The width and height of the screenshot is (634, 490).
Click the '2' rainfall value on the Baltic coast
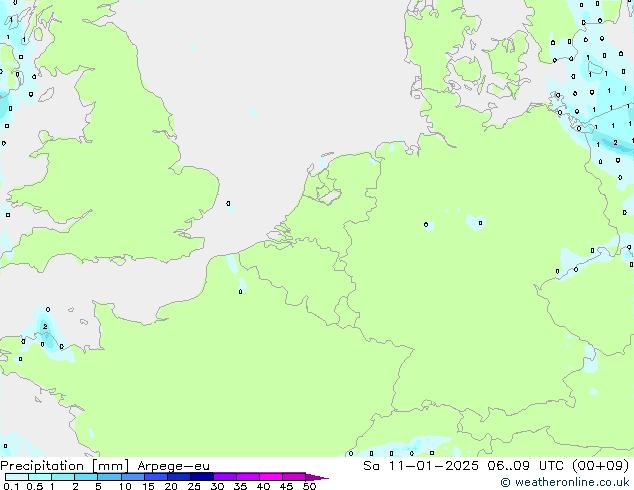615,142
